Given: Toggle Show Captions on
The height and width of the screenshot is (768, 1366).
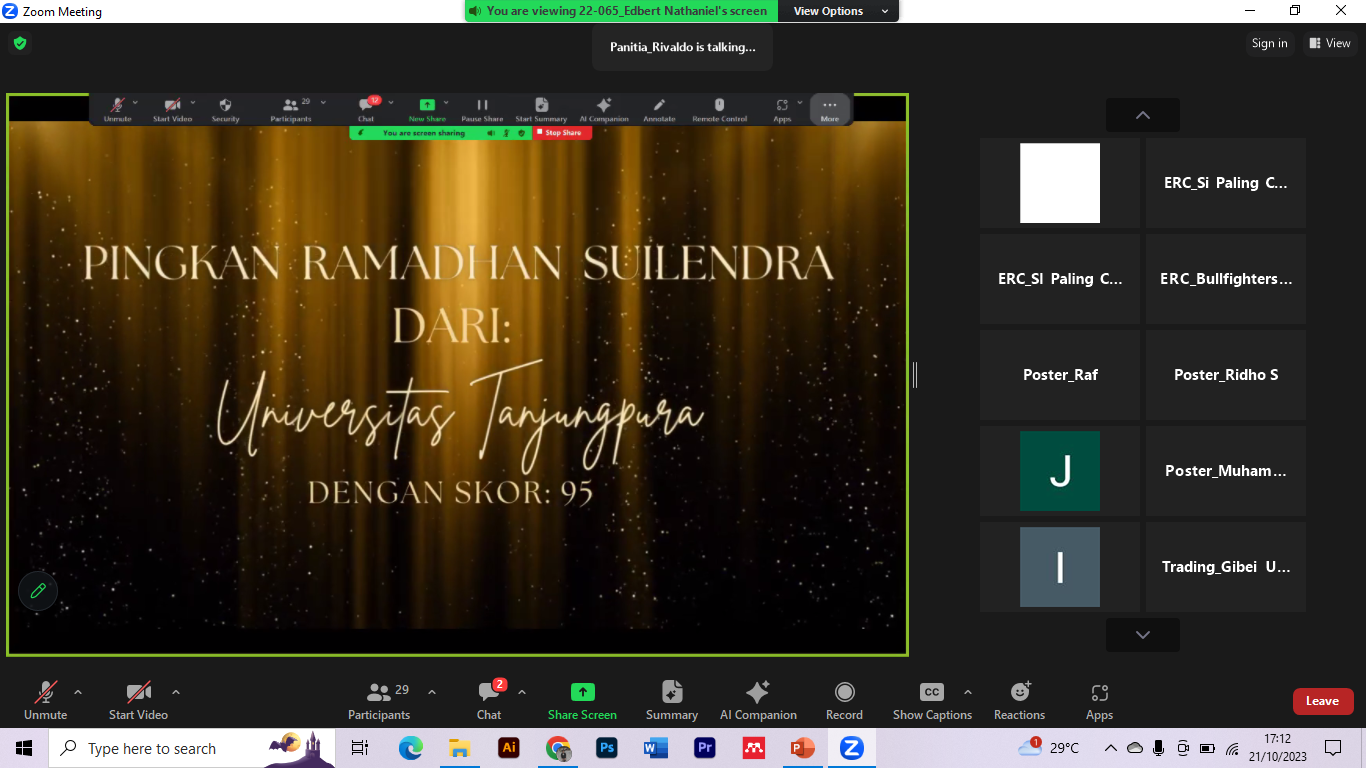Looking at the screenshot, I should (x=931, y=700).
